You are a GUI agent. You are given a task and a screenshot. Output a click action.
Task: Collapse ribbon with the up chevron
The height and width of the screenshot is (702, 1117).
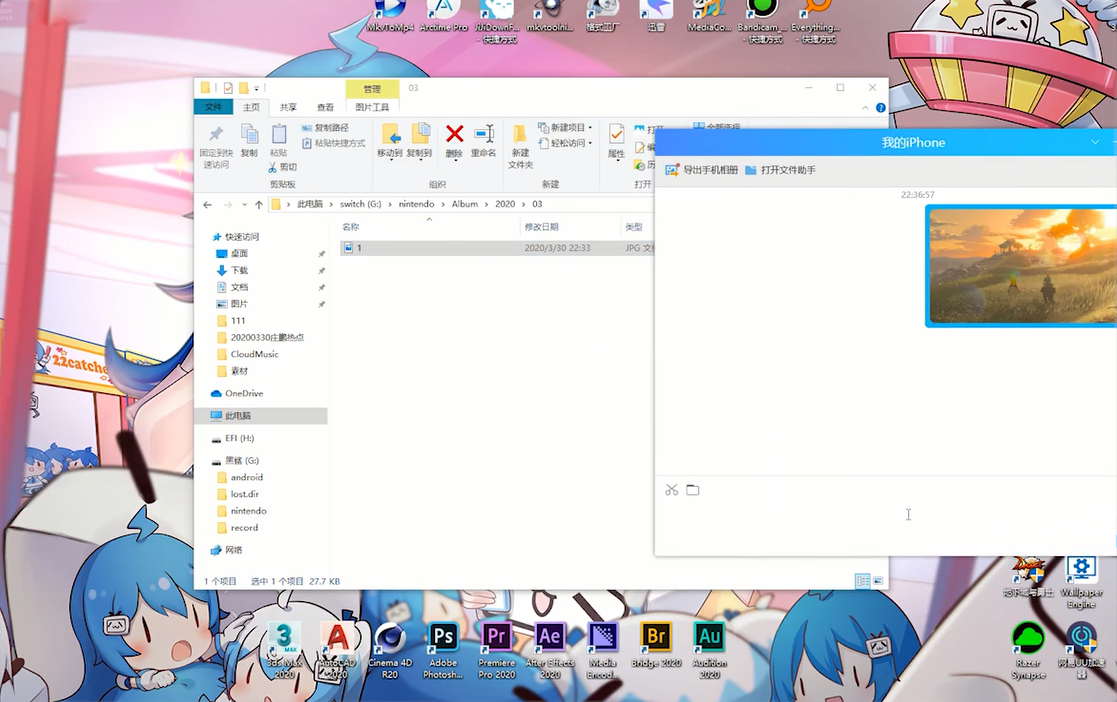tap(865, 108)
